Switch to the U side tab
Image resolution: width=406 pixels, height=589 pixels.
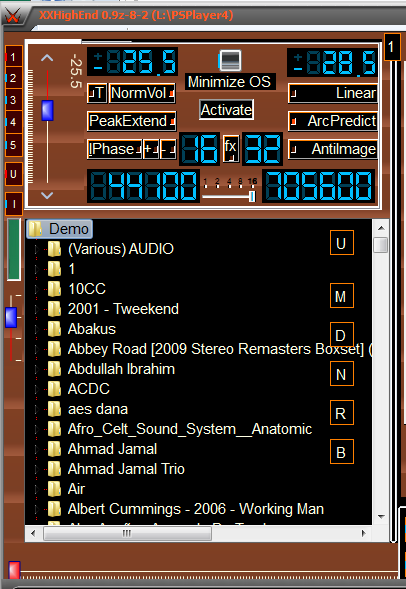14,174
